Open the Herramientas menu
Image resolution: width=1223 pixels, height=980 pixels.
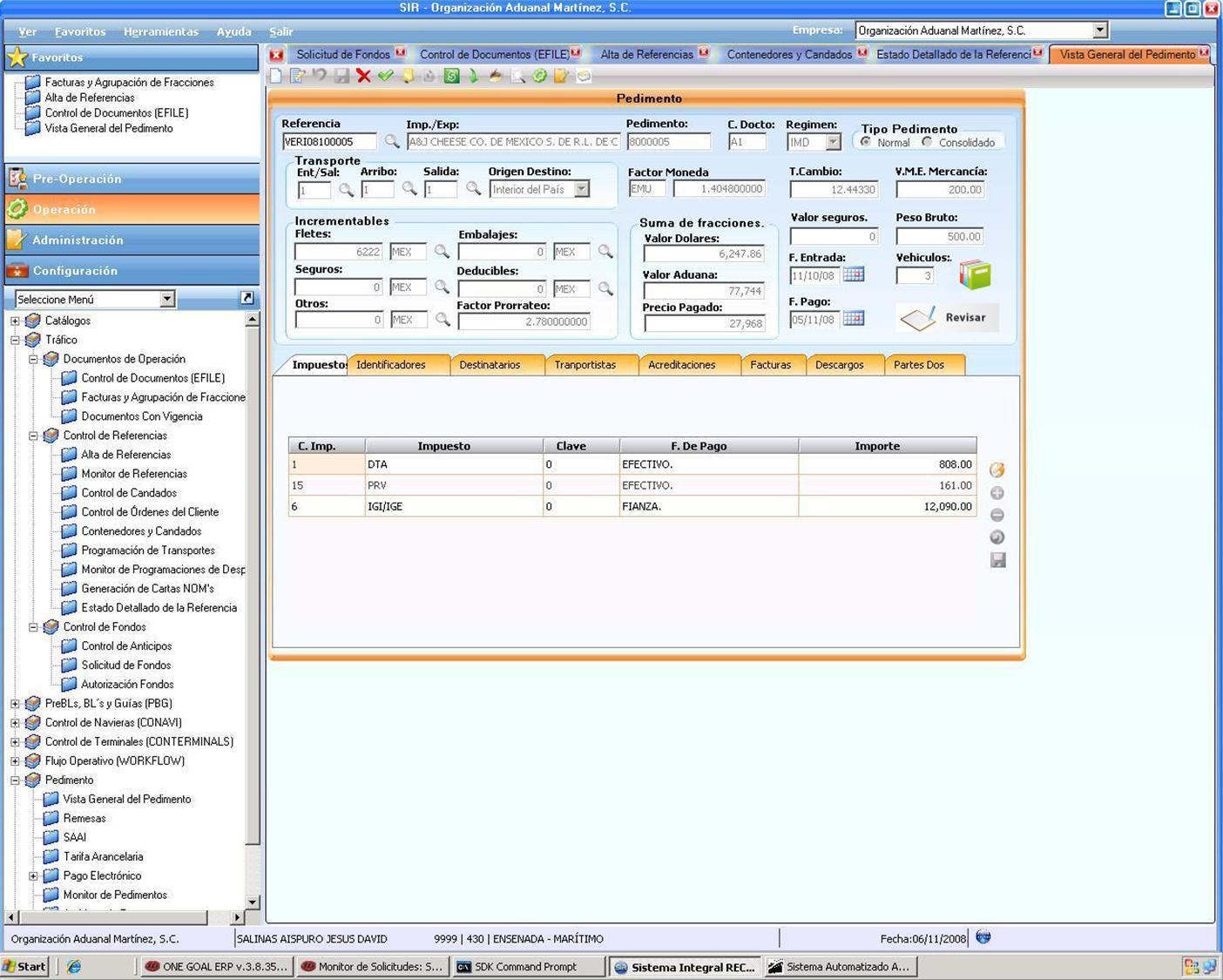pyautogui.click(x=161, y=31)
